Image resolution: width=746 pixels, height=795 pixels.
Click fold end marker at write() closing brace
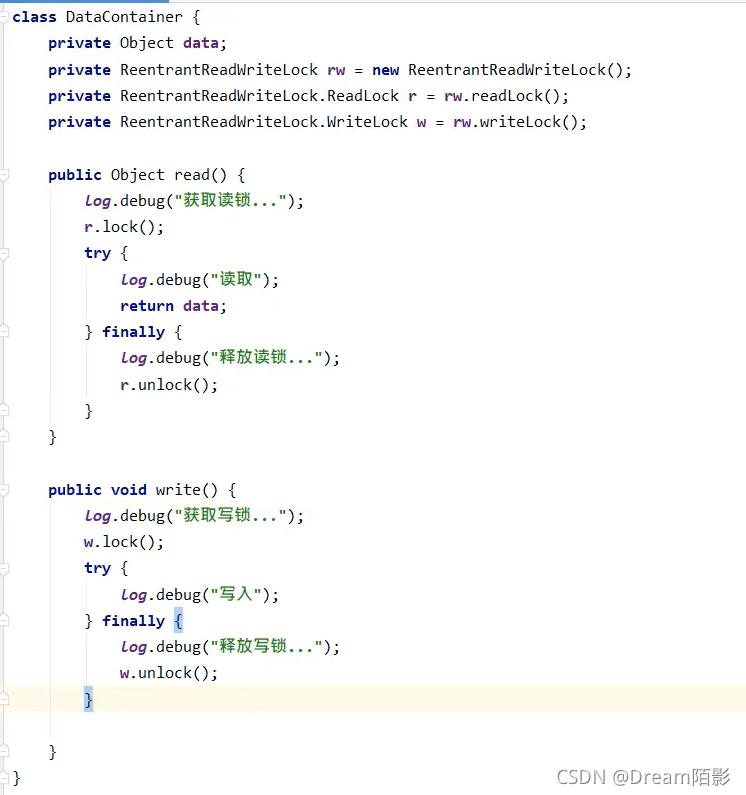point(4,751)
